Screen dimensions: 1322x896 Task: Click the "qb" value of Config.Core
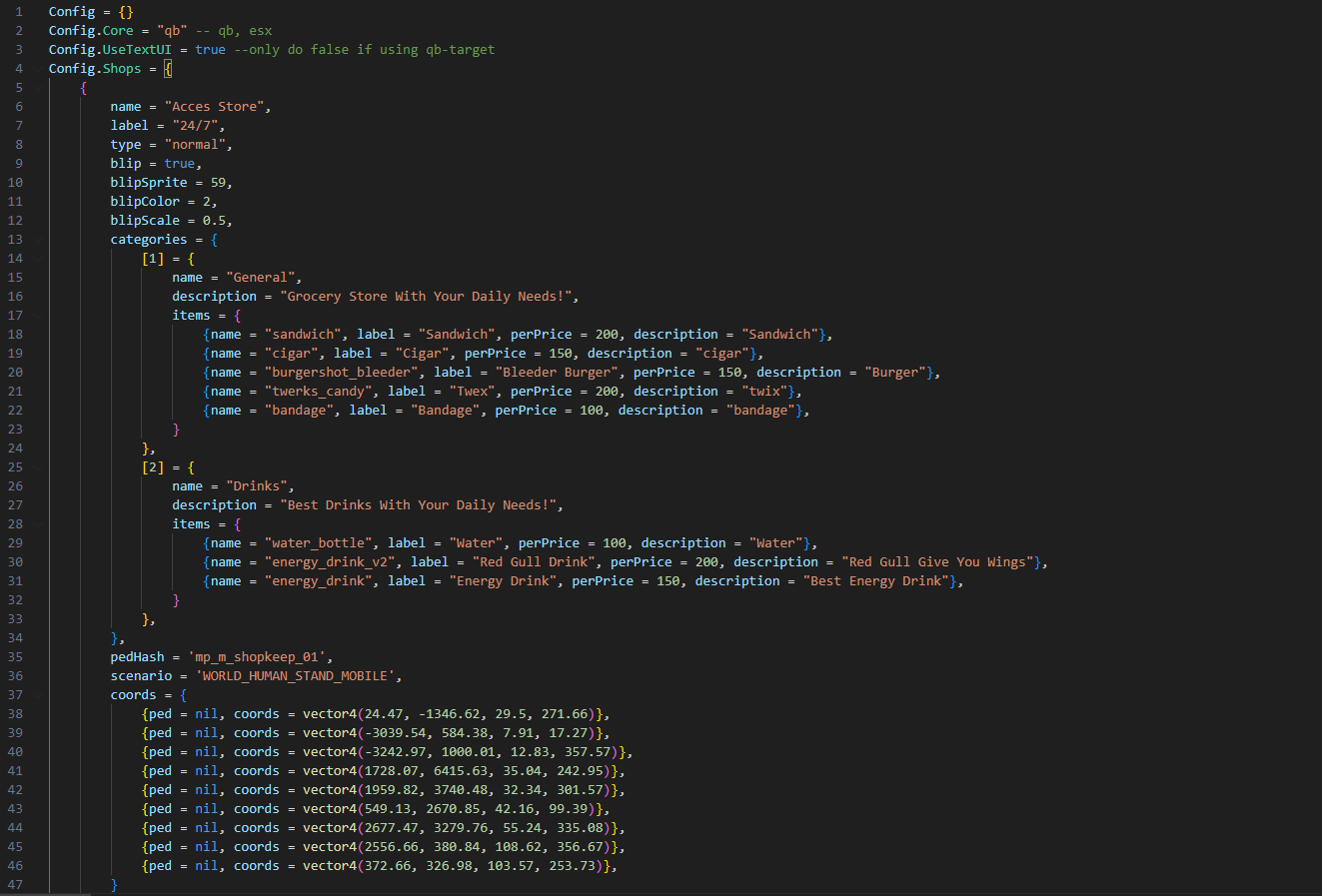(172, 31)
